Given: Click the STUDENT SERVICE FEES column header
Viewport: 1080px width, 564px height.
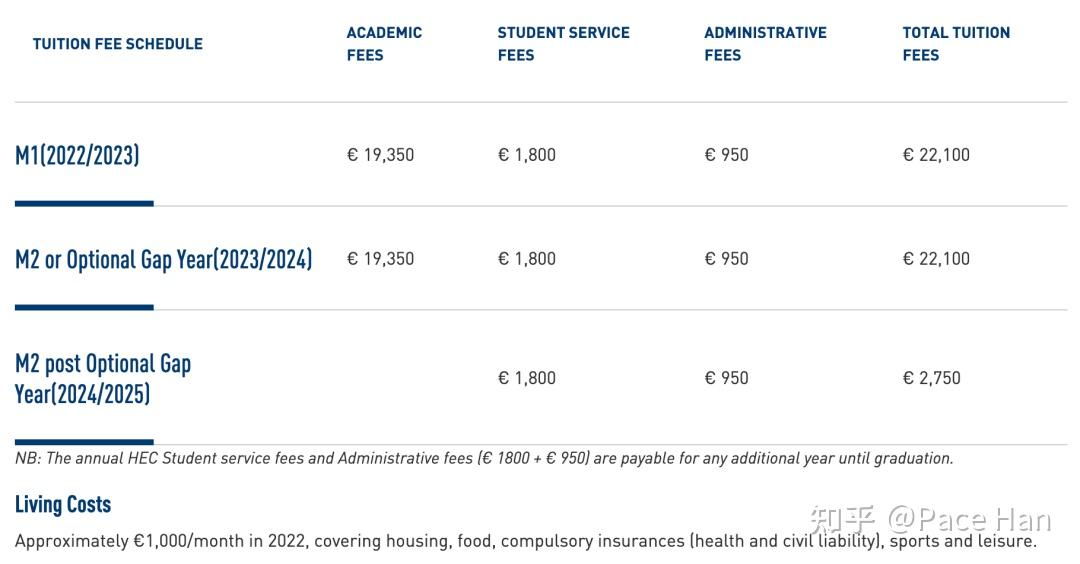Looking at the screenshot, I should click(x=563, y=44).
